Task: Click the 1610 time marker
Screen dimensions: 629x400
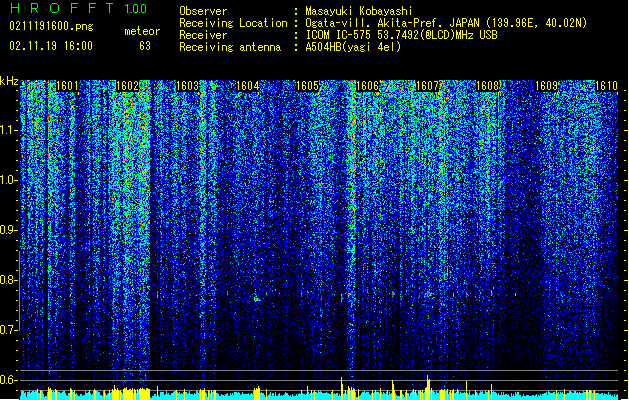Action: (606, 86)
